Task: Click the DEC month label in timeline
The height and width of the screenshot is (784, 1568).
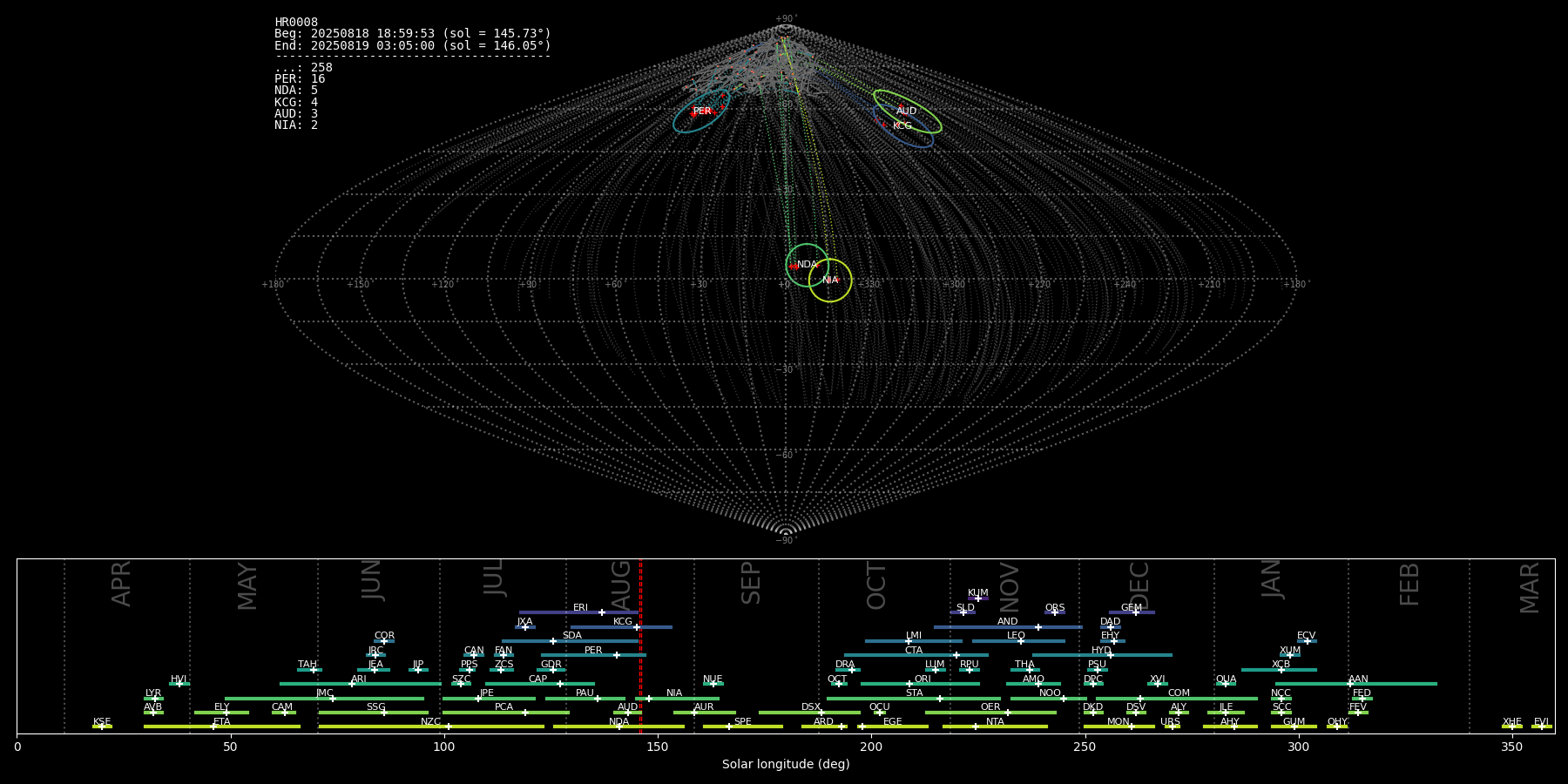Action: coord(1139,585)
